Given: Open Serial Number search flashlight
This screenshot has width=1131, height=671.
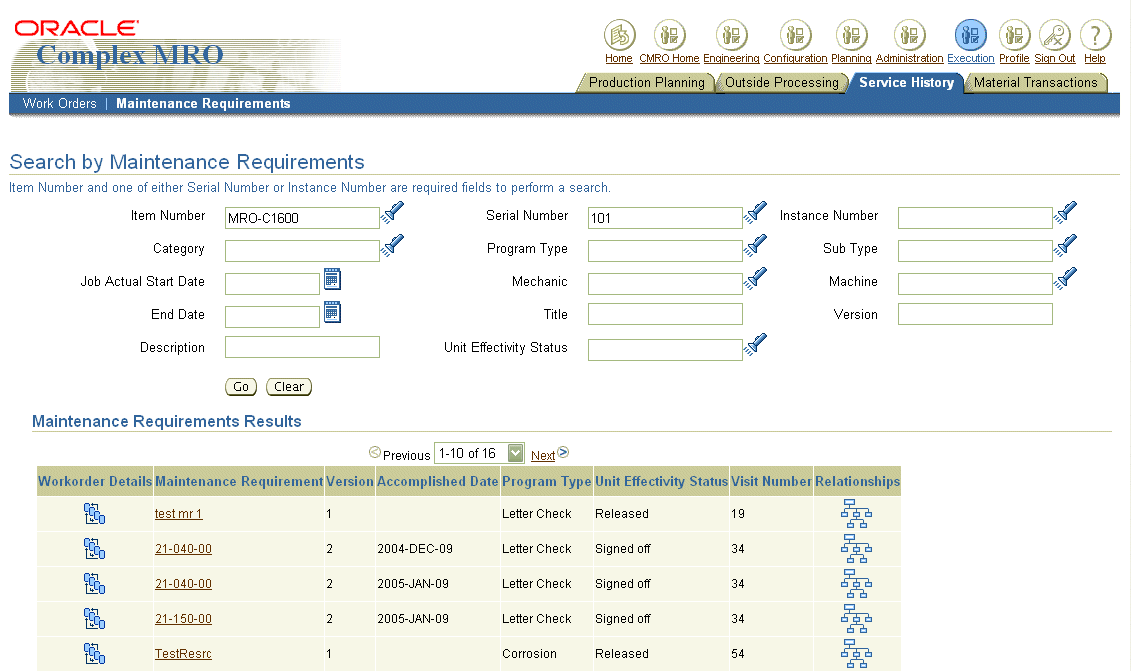Looking at the screenshot, I should (x=755, y=213).
